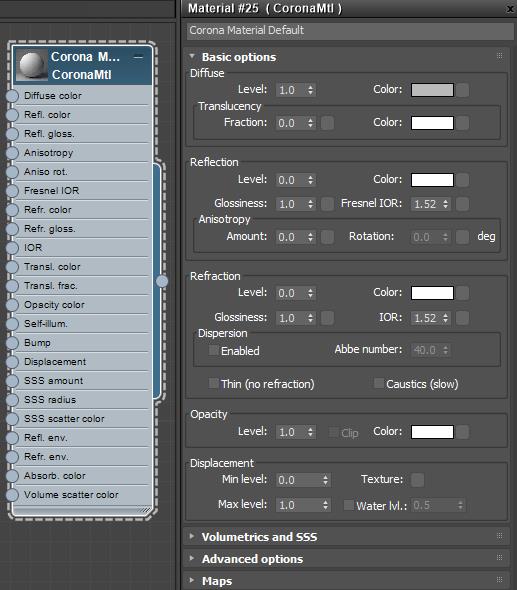Image resolution: width=517 pixels, height=590 pixels.
Task: Toggle Thin (no refraction) checkbox
Action: 214,383
